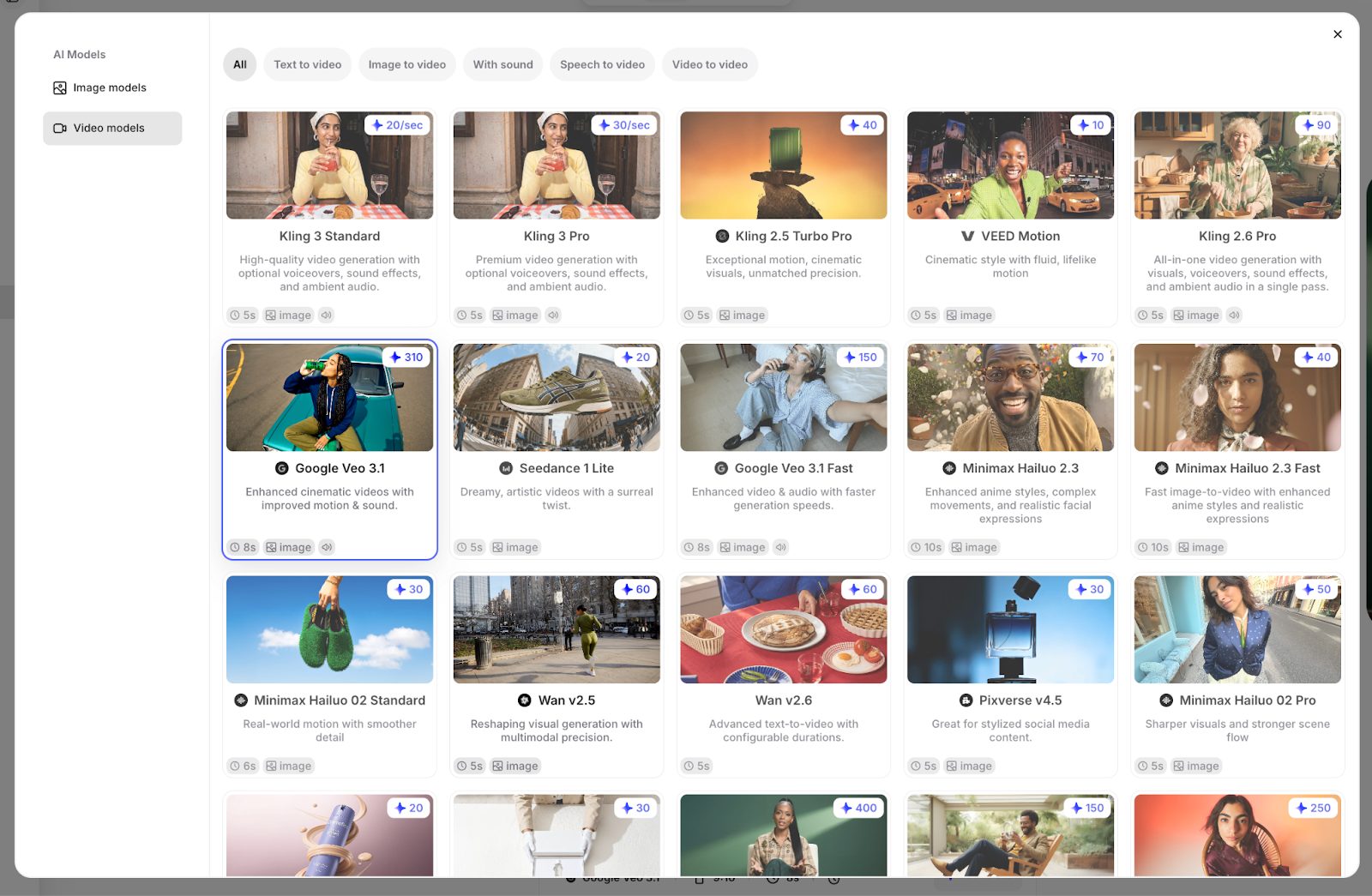Click the sound icon on Kling 3 Standard card
Screen dimensions: 1372x896
[x=325, y=315]
